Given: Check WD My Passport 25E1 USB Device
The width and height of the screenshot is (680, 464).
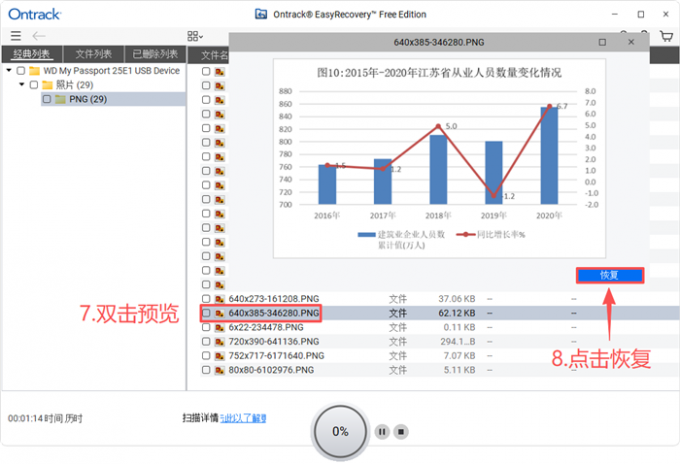Looking at the screenshot, I should coord(21,71).
